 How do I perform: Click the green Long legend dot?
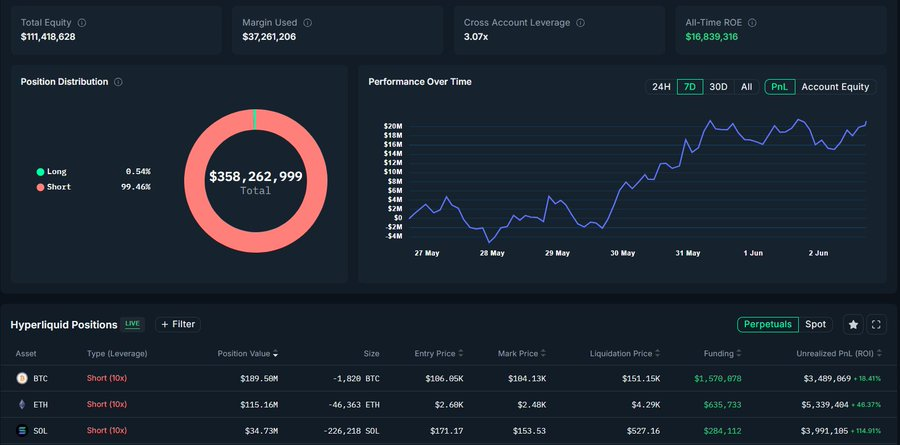pos(40,172)
